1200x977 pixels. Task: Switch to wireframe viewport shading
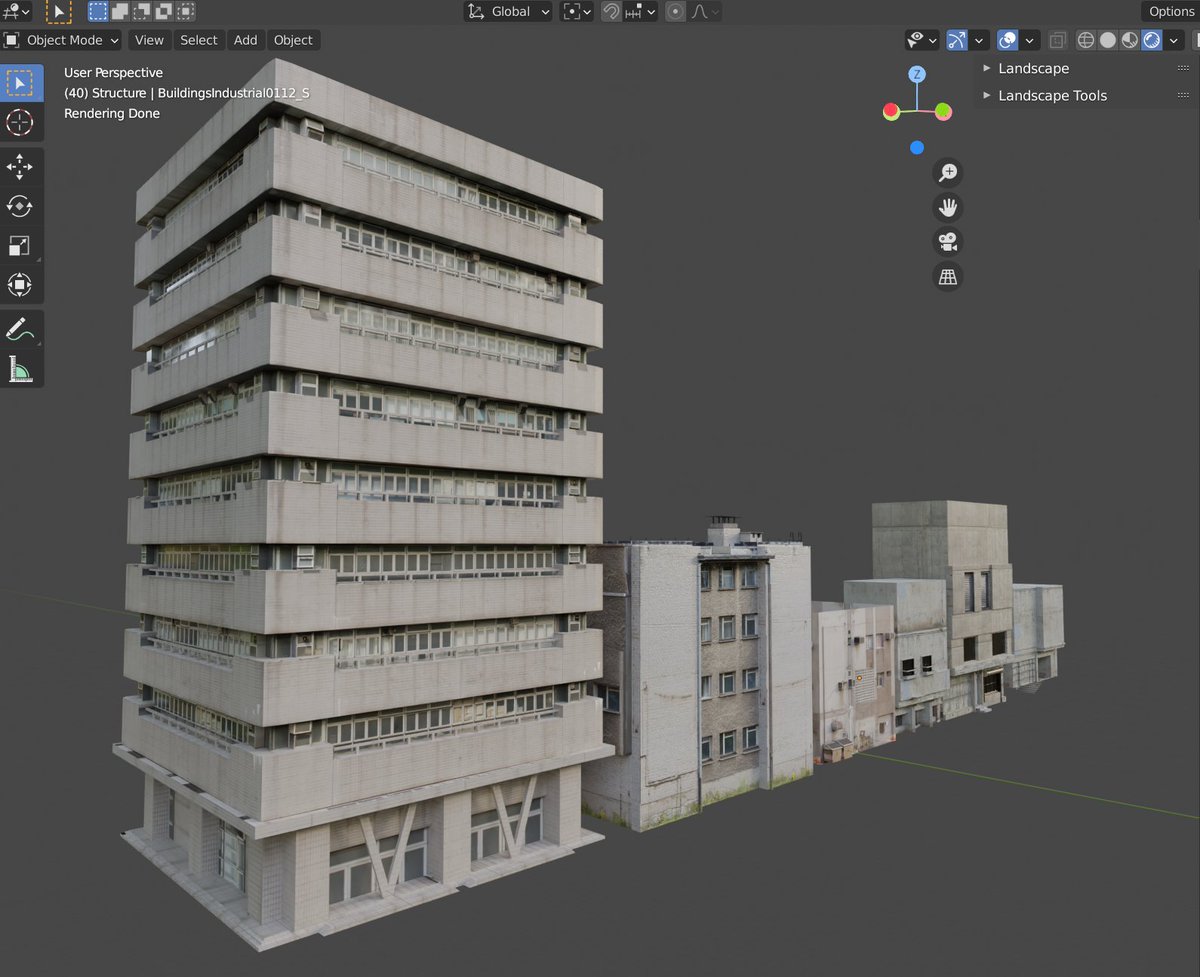click(x=1085, y=40)
